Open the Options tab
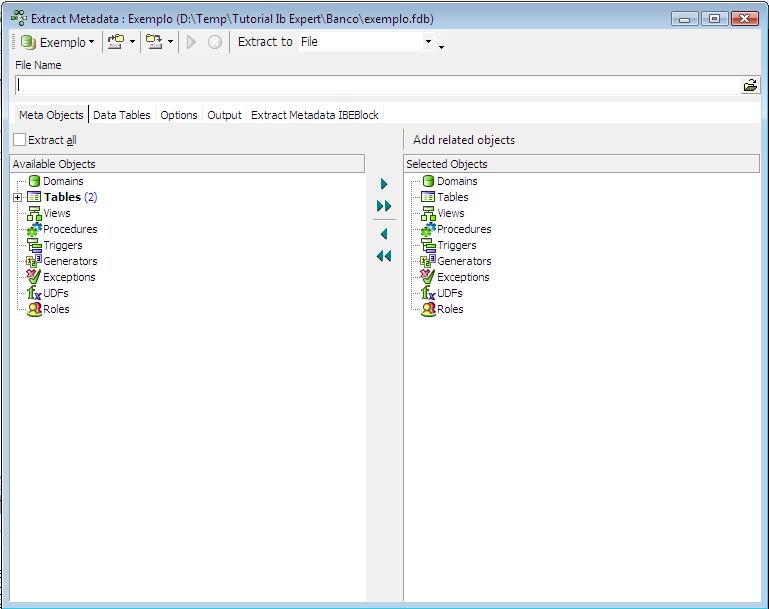The width and height of the screenshot is (769, 609). click(x=179, y=115)
